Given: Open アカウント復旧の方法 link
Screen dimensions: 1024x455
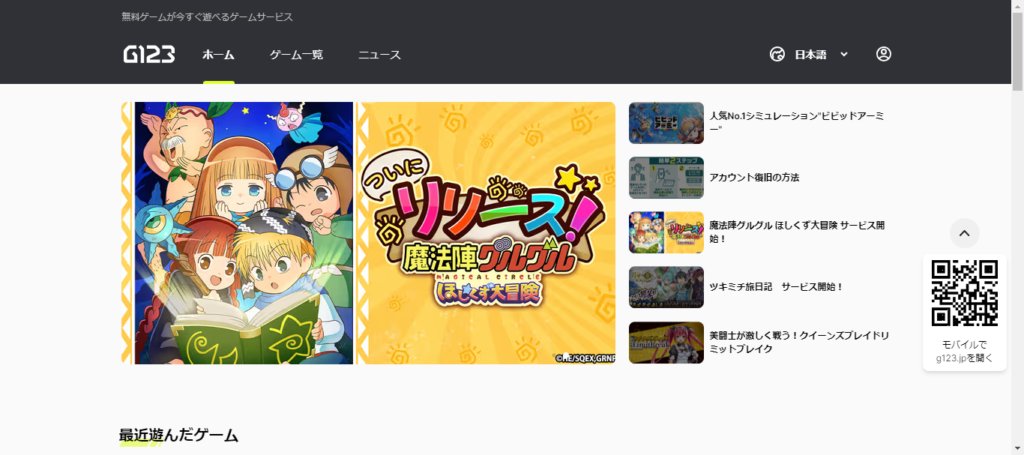Looking at the screenshot, I should [x=754, y=178].
